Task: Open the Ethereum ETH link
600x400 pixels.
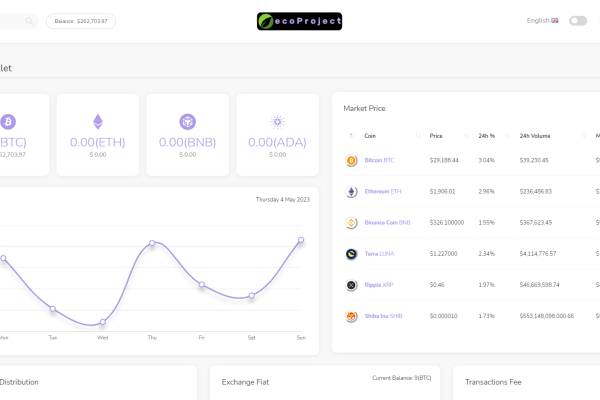Action: pos(383,191)
